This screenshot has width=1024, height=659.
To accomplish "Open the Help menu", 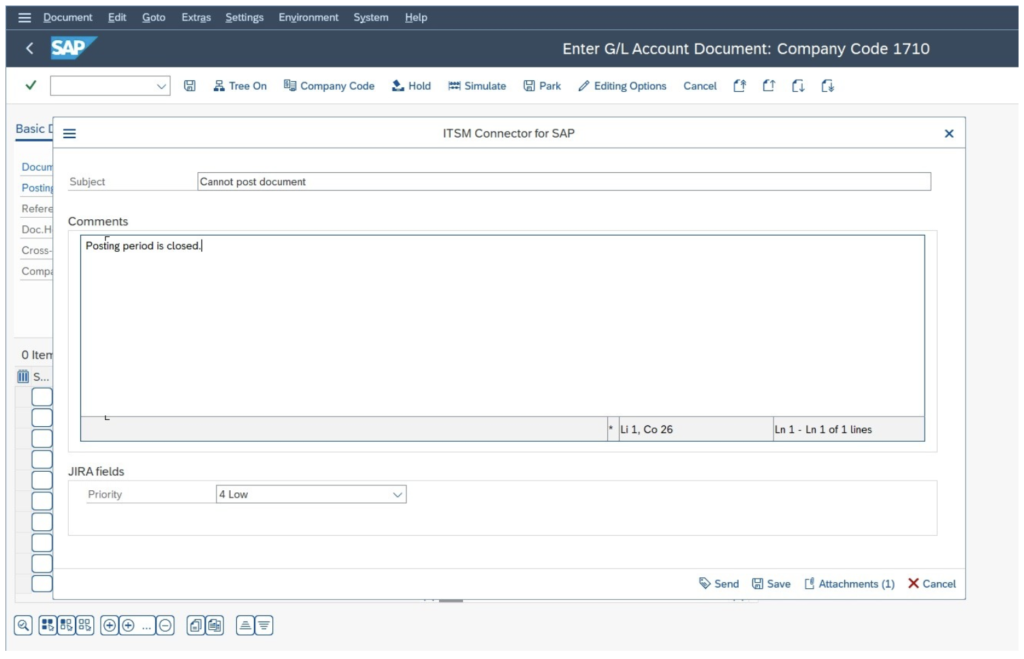I will [415, 18].
